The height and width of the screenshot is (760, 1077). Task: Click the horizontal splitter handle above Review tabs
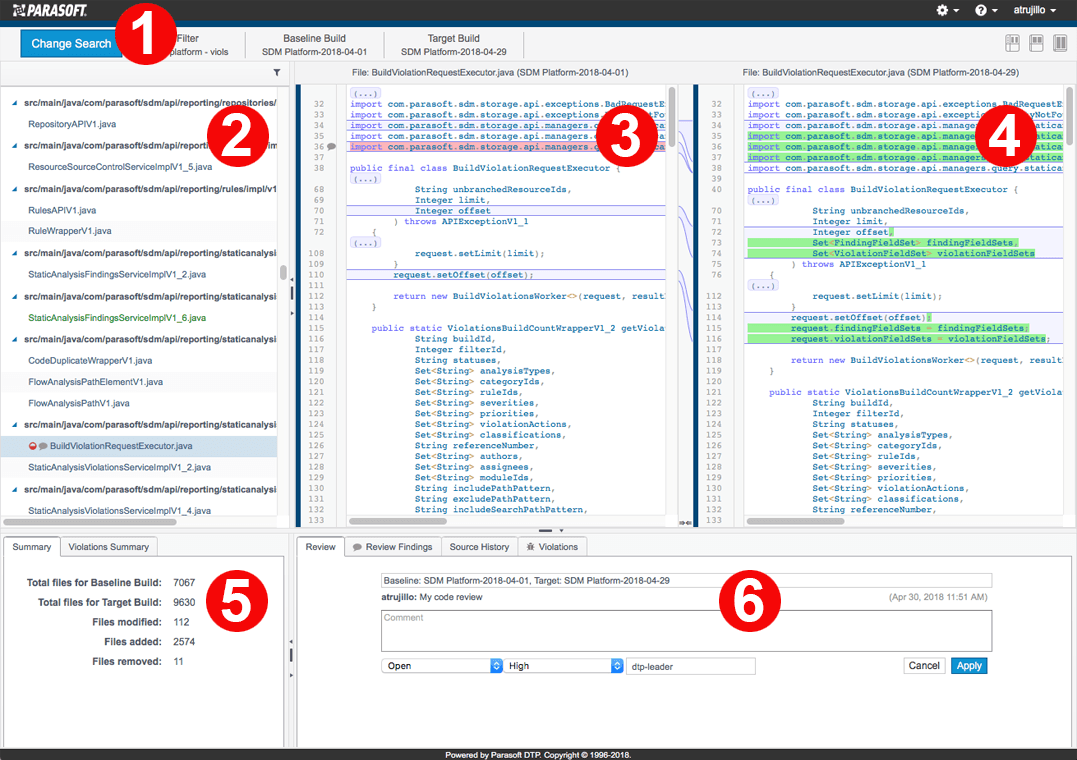point(545,530)
